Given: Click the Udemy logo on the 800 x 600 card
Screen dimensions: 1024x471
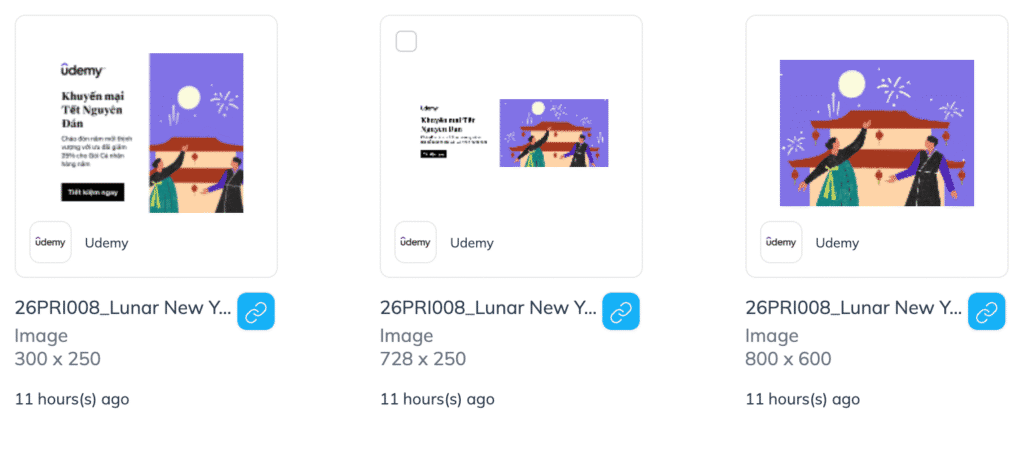Looking at the screenshot, I should point(781,242).
